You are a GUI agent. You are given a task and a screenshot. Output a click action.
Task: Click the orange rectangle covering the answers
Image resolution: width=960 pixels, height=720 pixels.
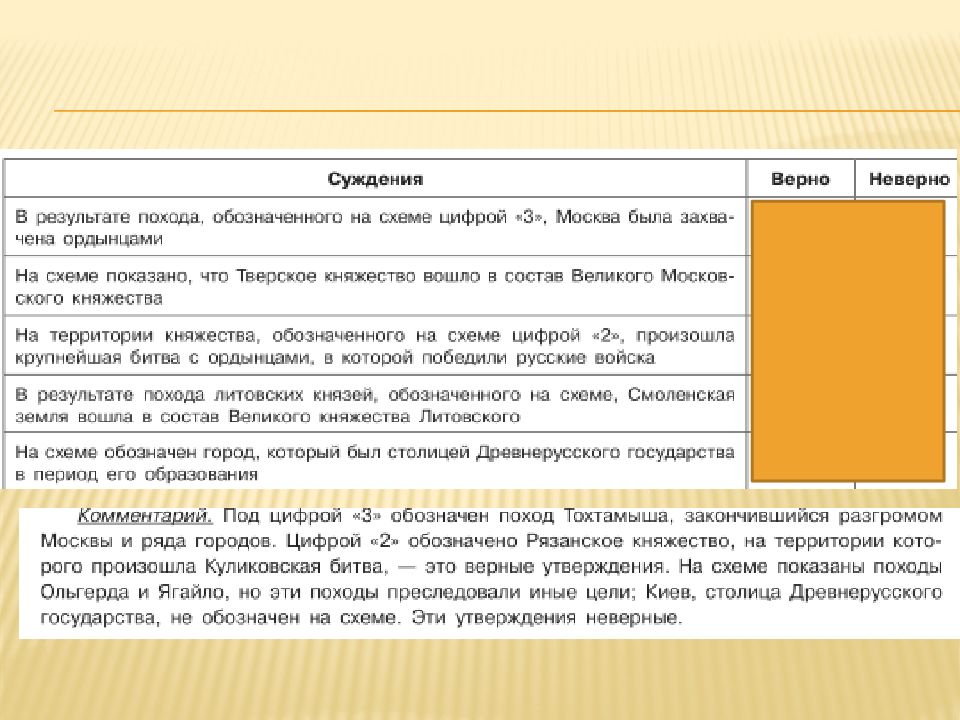(x=848, y=341)
